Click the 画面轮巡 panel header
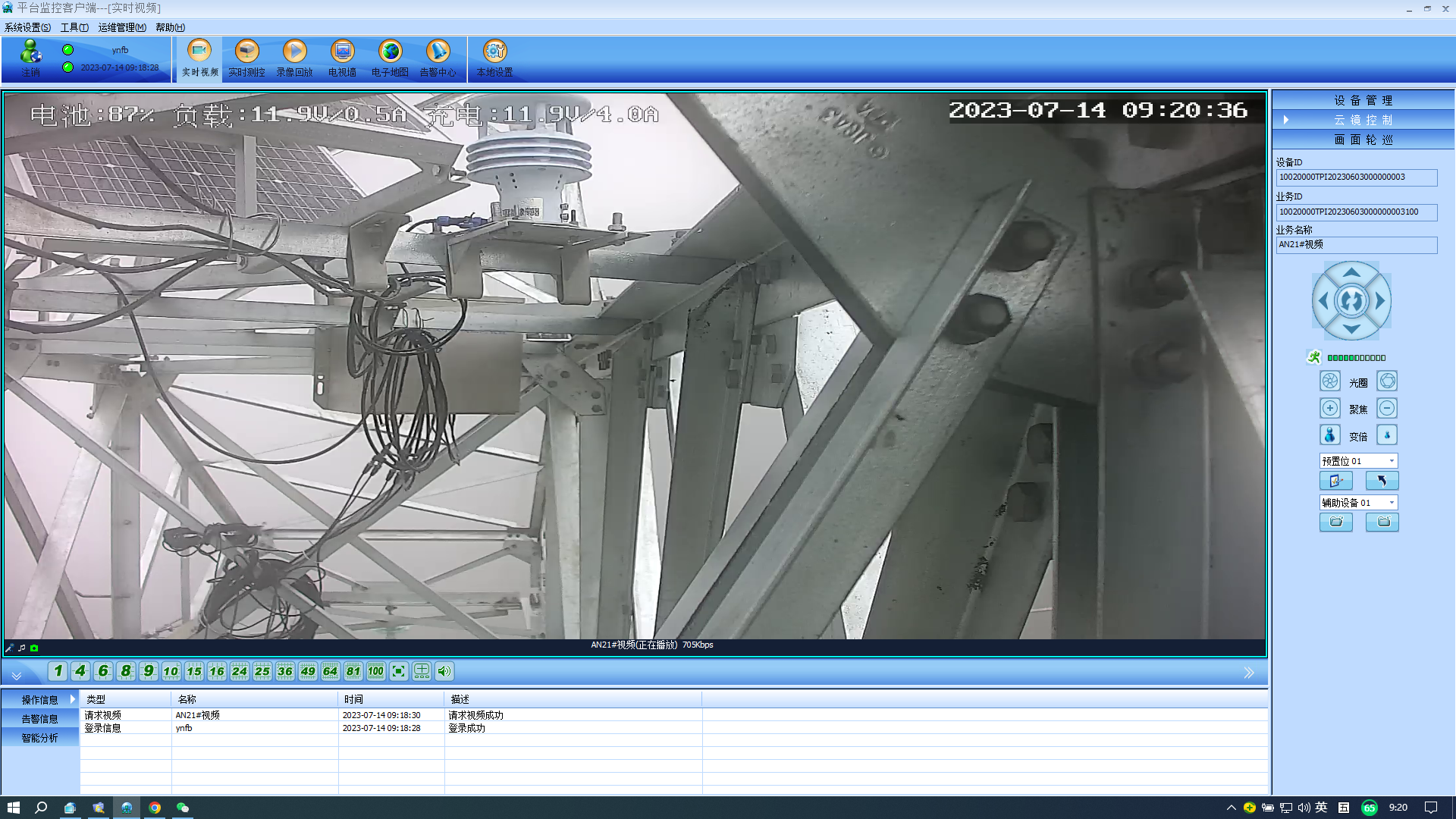The height and width of the screenshot is (819, 1456). click(x=1363, y=140)
